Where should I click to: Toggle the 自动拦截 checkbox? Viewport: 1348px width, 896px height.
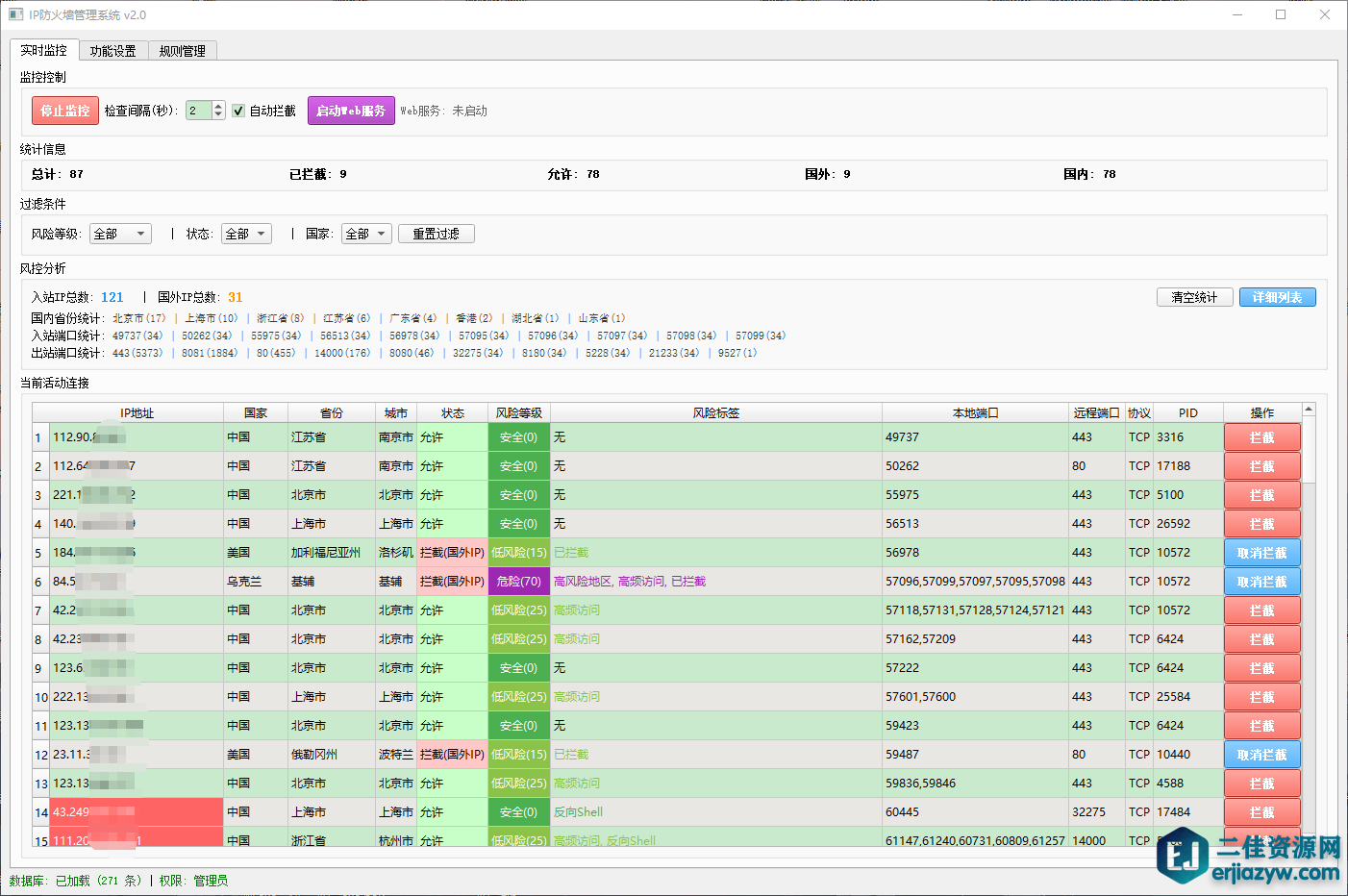click(238, 111)
